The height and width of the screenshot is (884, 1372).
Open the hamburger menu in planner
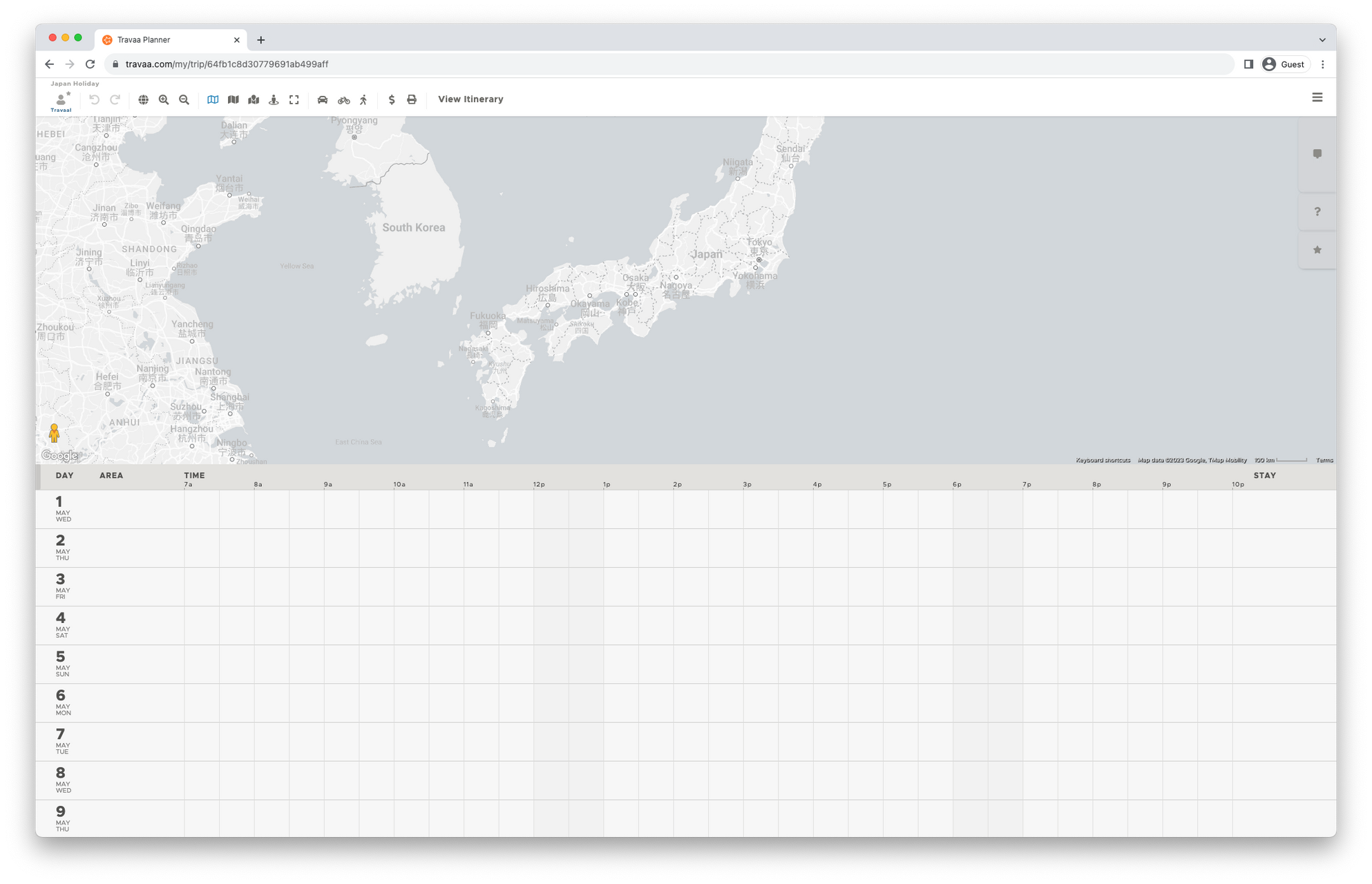coord(1317,98)
